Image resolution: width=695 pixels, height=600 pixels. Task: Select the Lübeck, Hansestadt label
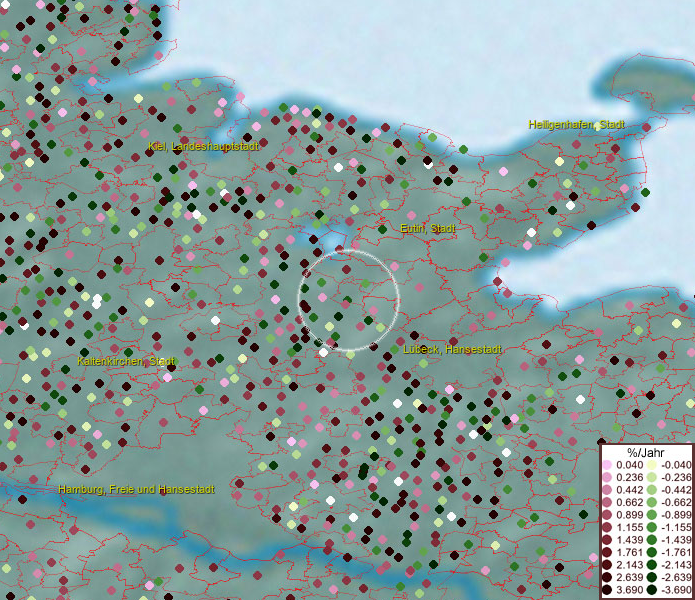coord(452,349)
